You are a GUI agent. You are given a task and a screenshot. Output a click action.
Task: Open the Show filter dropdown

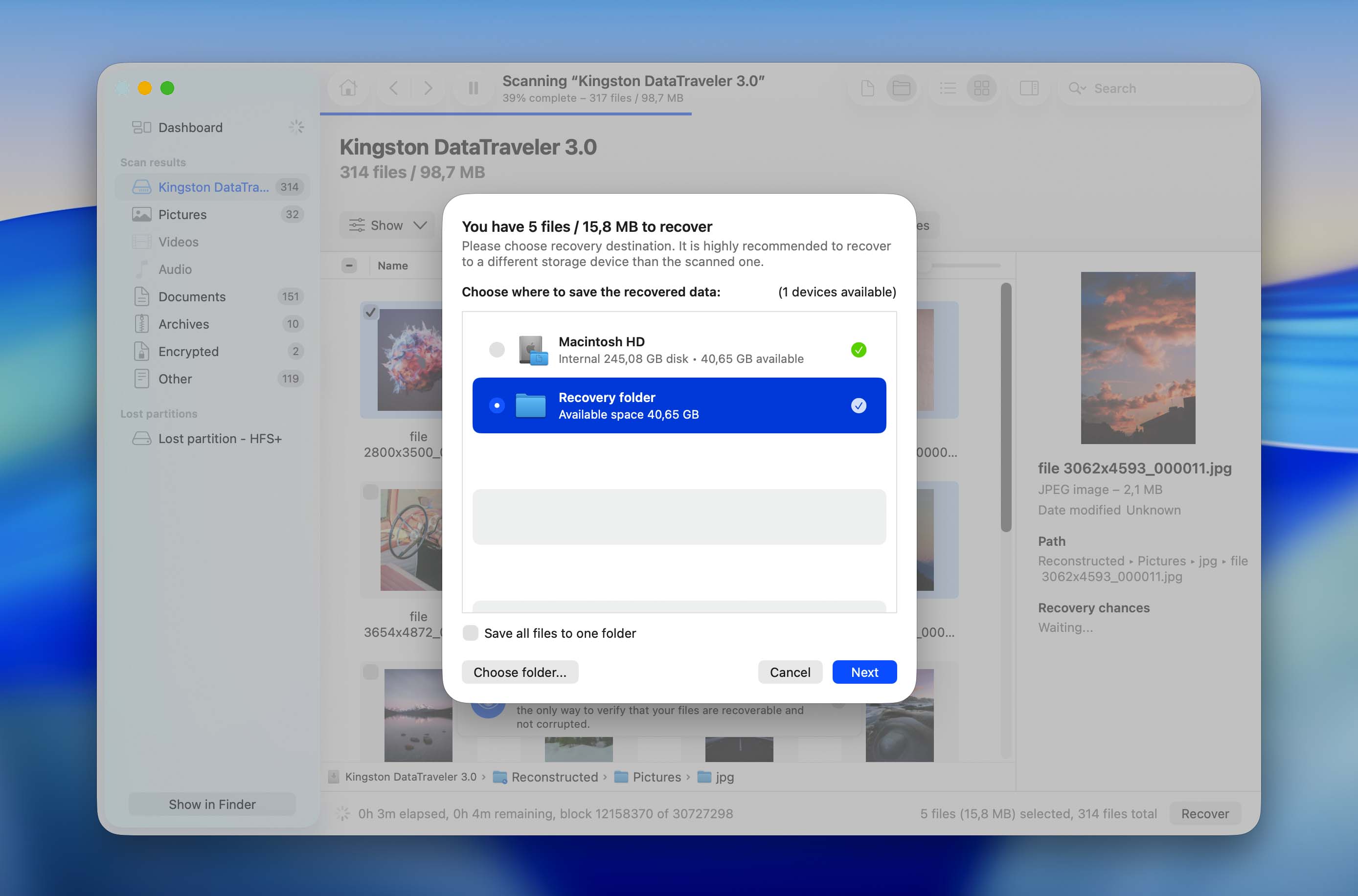point(388,225)
